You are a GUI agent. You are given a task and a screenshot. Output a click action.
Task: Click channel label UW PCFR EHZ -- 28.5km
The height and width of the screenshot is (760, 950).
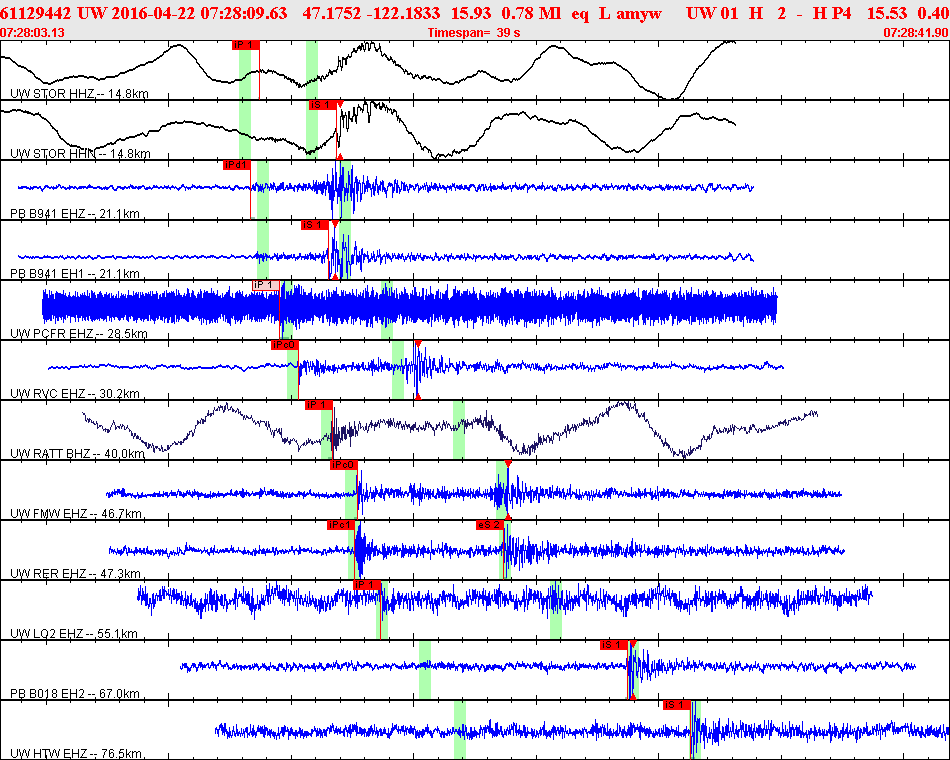coord(79,333)
